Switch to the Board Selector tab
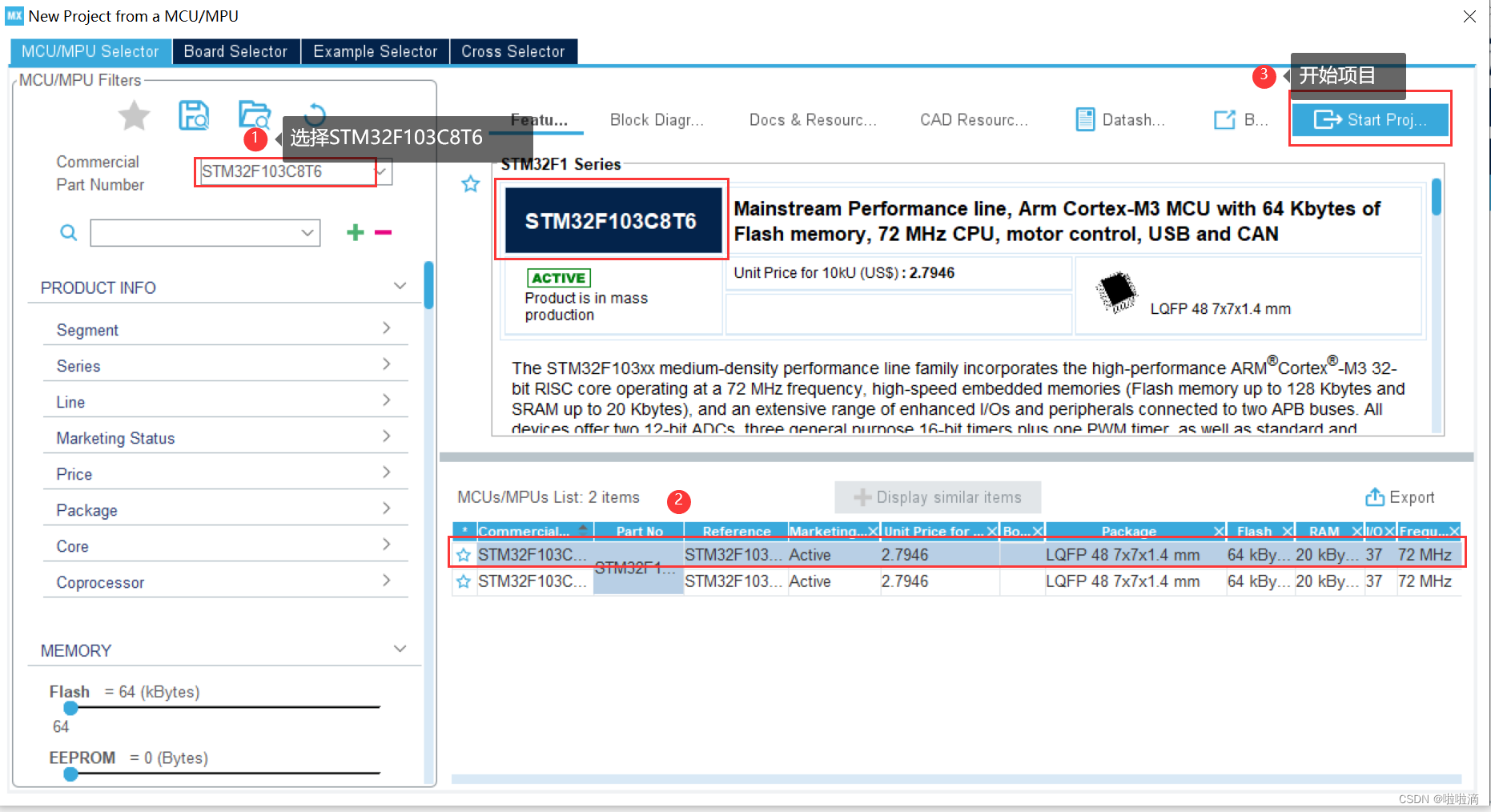 235,51
